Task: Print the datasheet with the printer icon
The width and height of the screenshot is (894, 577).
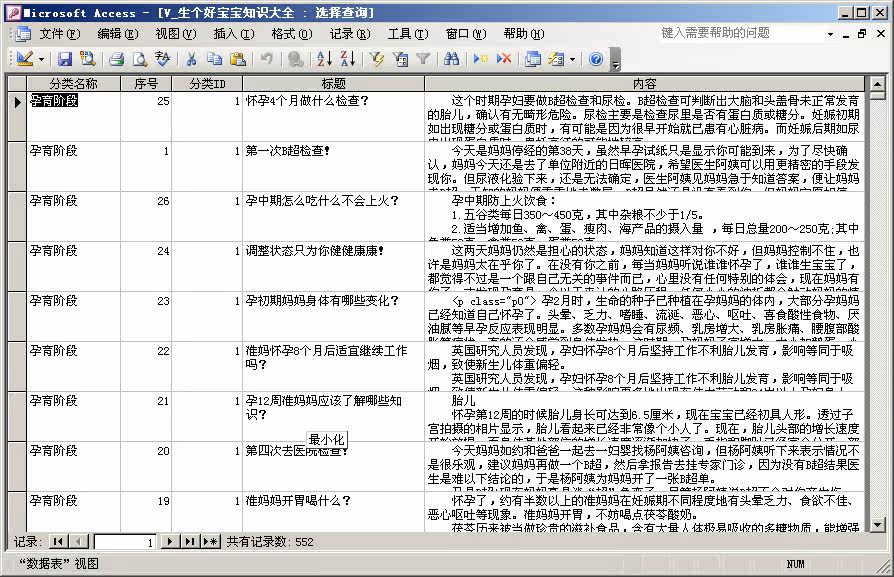Action: 117,59
